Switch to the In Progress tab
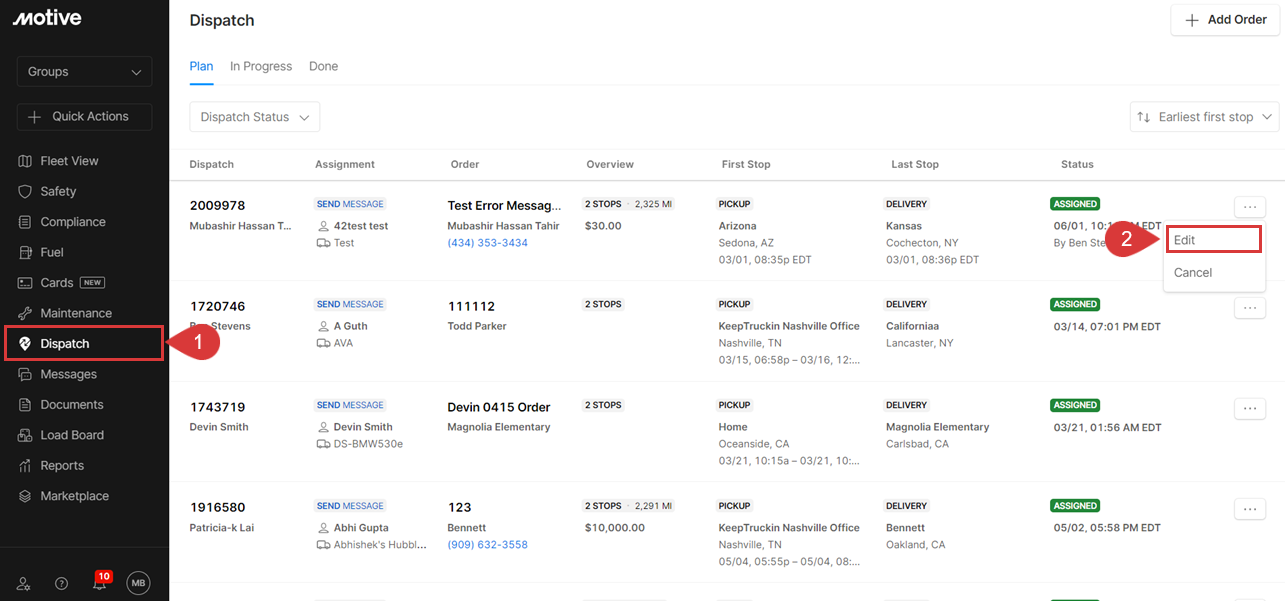The width and height of the screenshot is (1285, 601). (x=261, y=66)
